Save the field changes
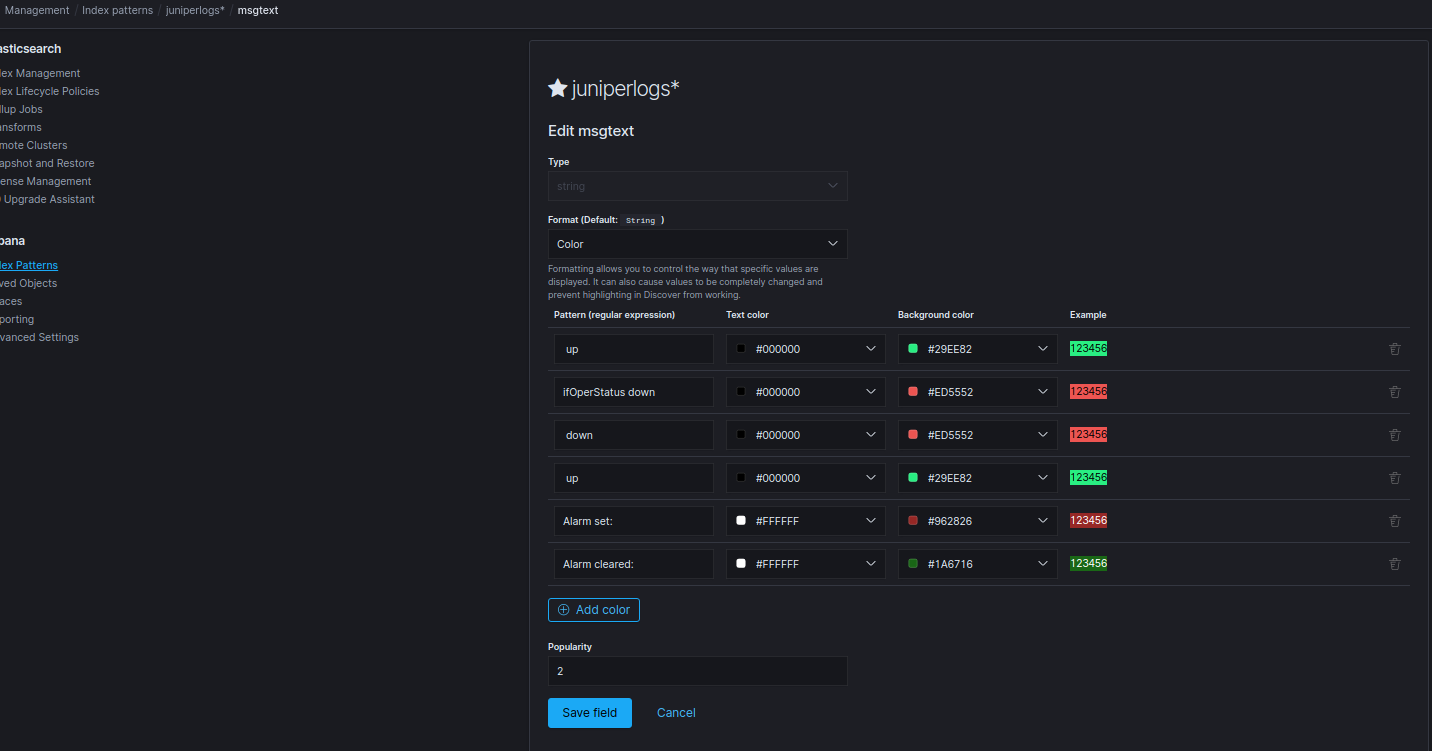This screenshot has height=751, width=1432. (x=590, y=713)
